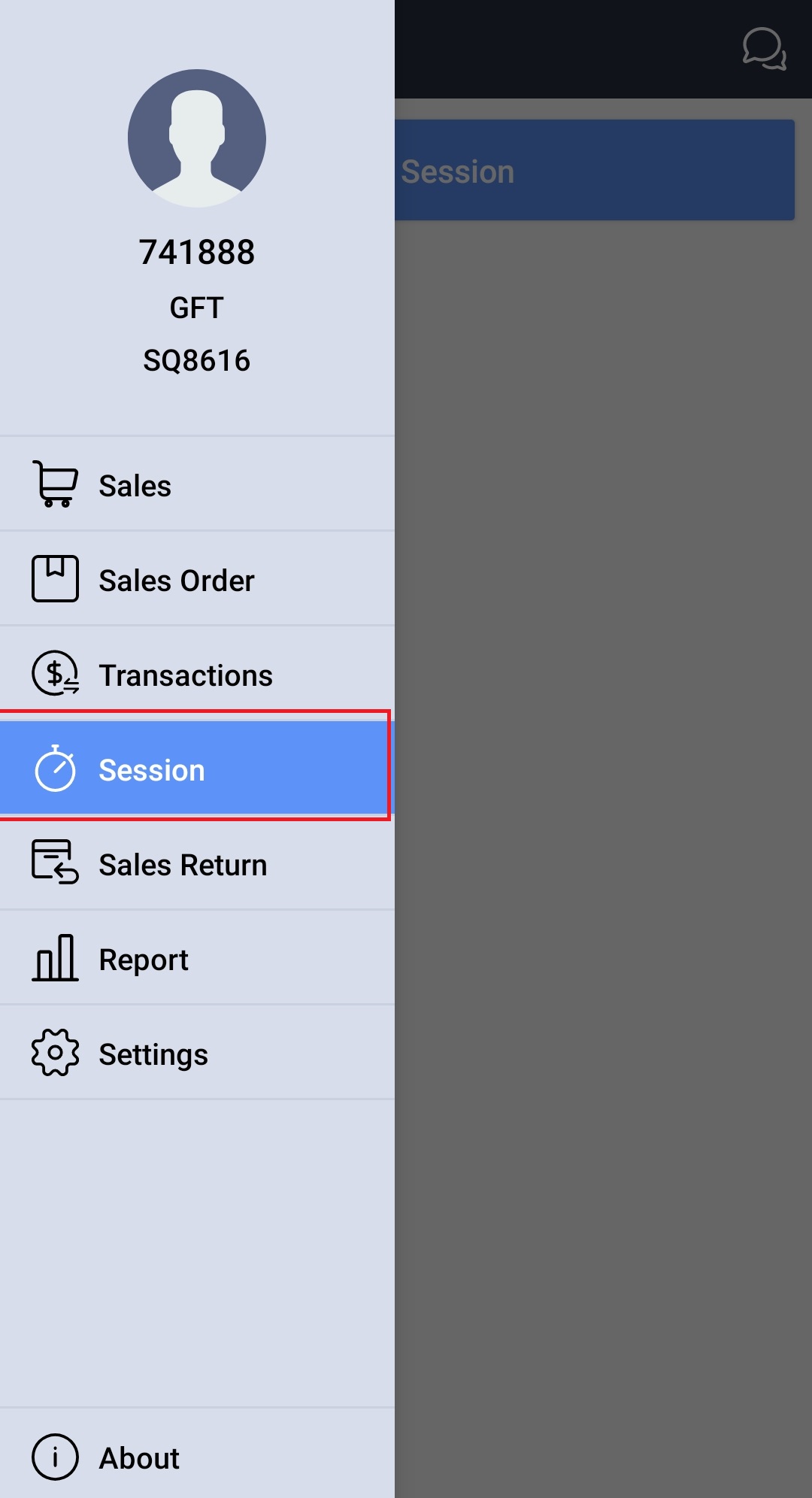Select the highlighted Session menu item
This screenshot has width=812, height=1498.
[152, 770]
